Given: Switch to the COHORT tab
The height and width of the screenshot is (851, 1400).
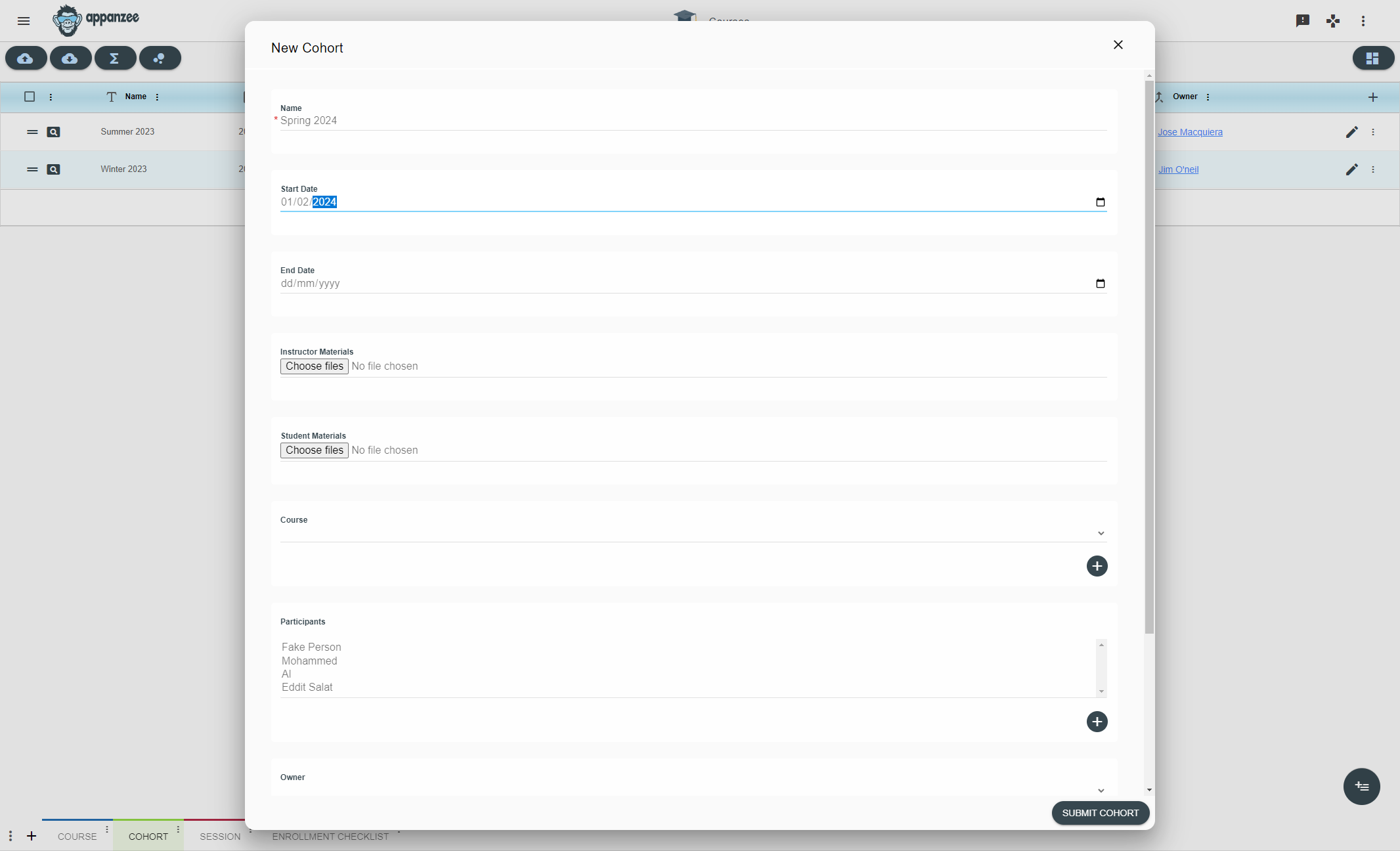Looking at the screenshot, I should tap(148, 836).
